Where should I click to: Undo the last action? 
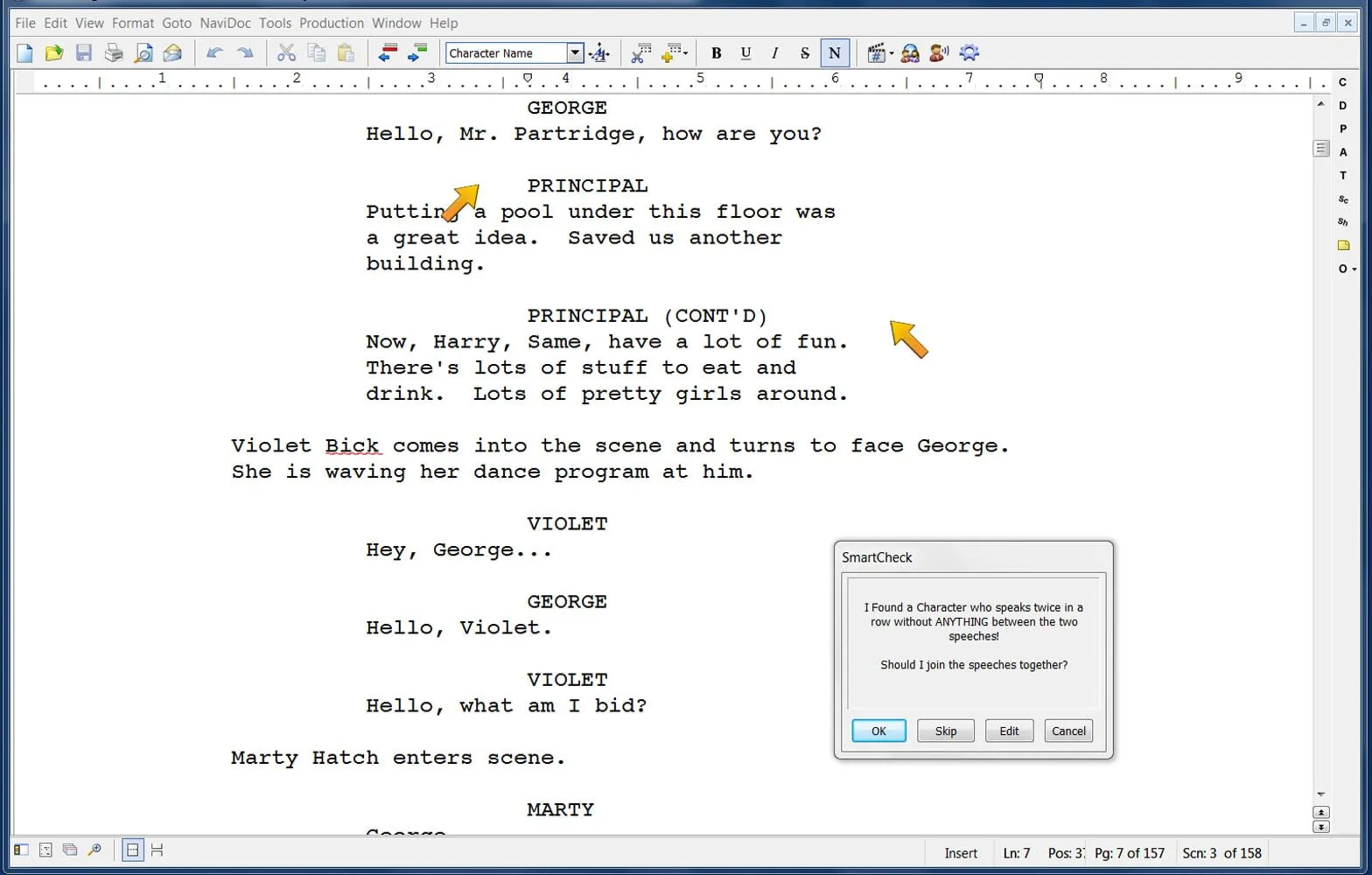pyautogui.click(x=214, y=53)
